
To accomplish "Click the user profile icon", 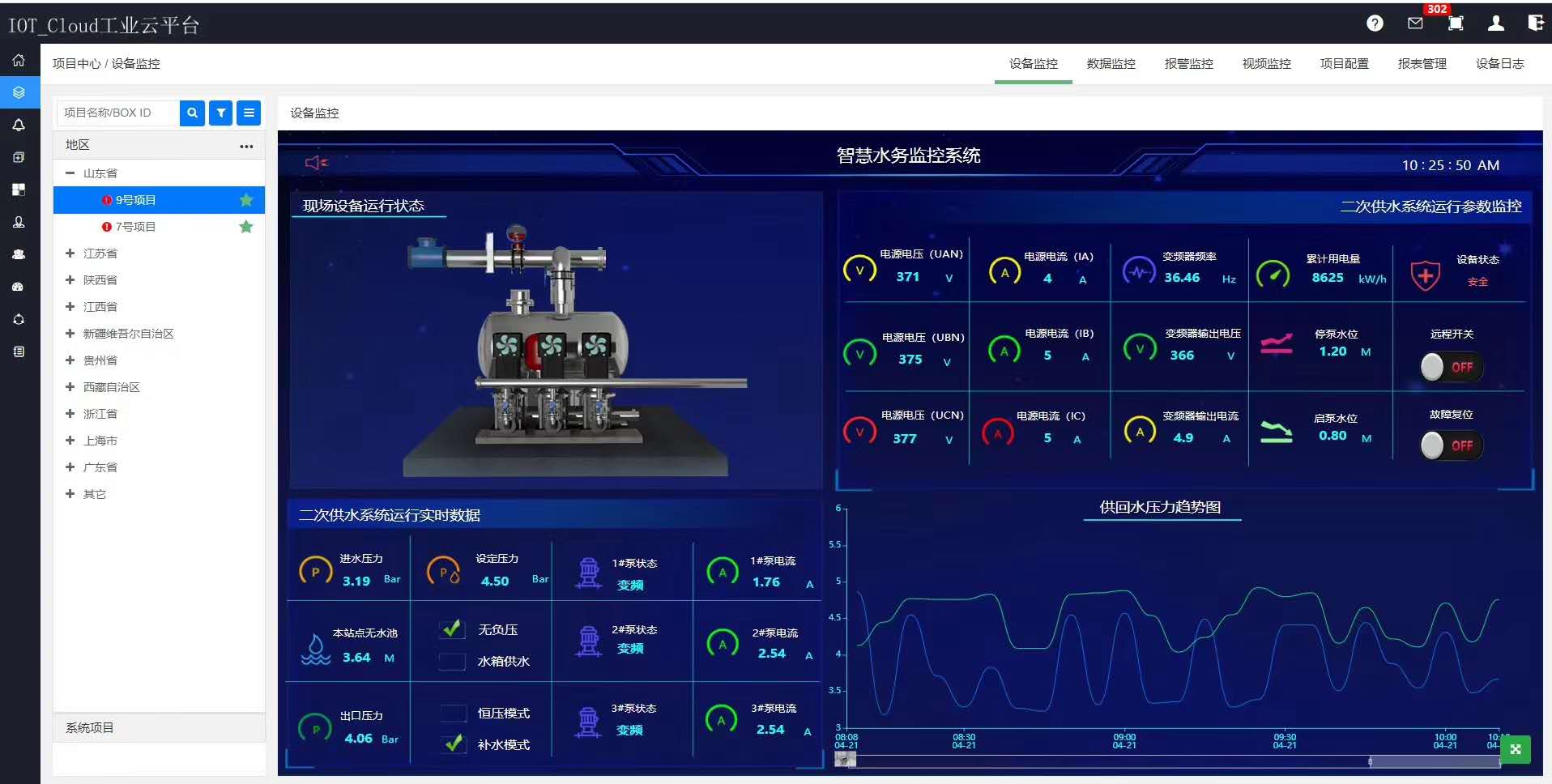I will 1495,23.
